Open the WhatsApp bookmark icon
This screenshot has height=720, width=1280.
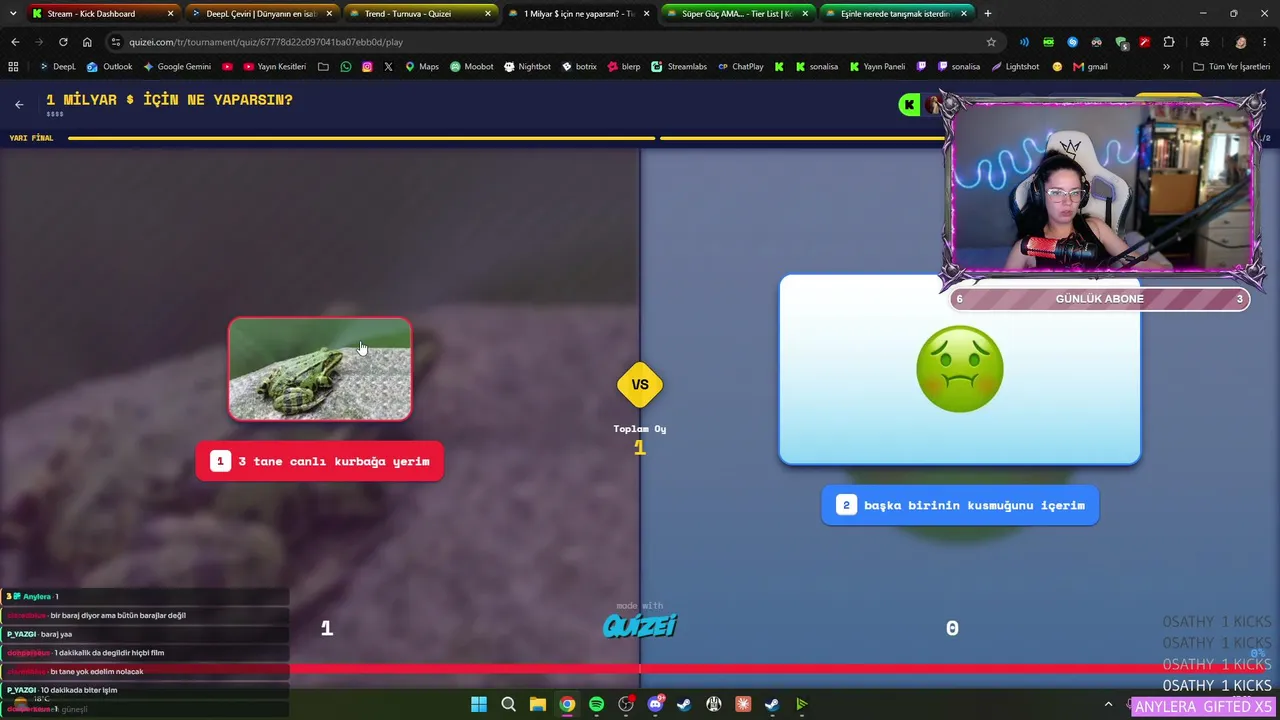click(x=346, y=67)
